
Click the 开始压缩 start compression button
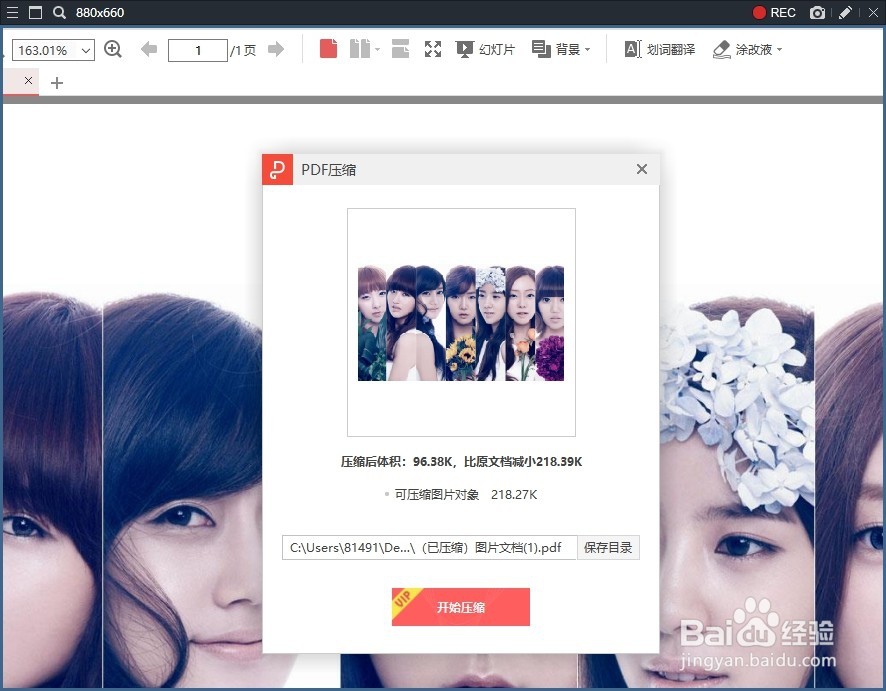point(461,607)
